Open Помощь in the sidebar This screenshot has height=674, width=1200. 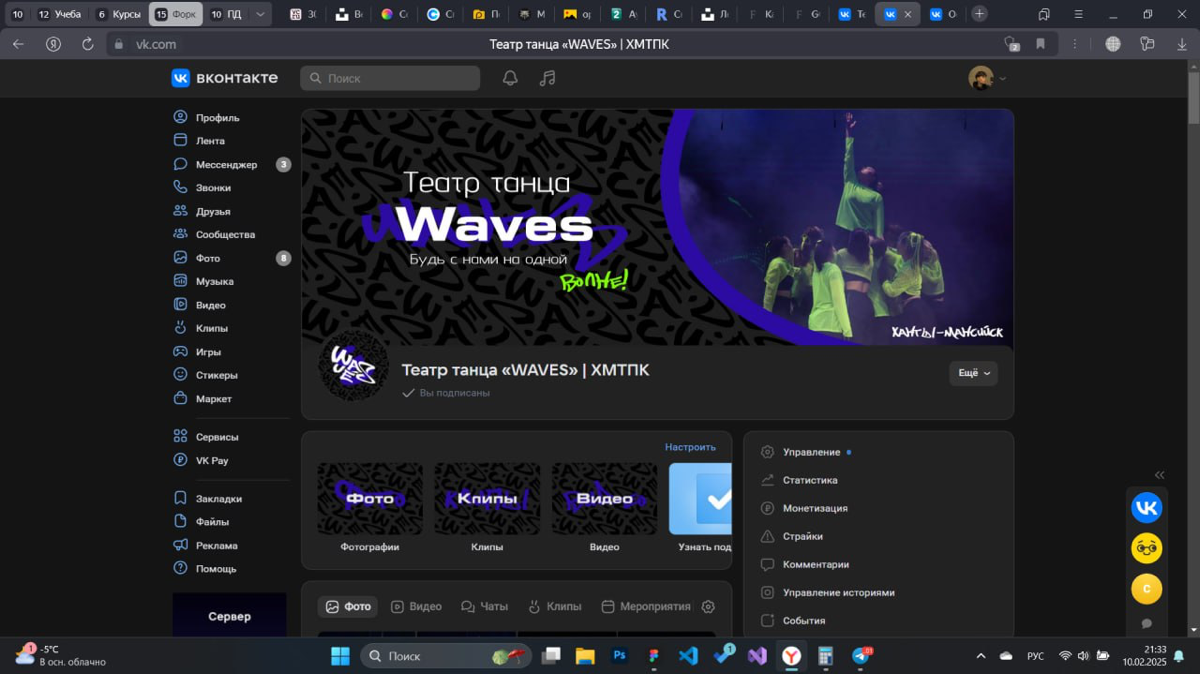point(205,569)
